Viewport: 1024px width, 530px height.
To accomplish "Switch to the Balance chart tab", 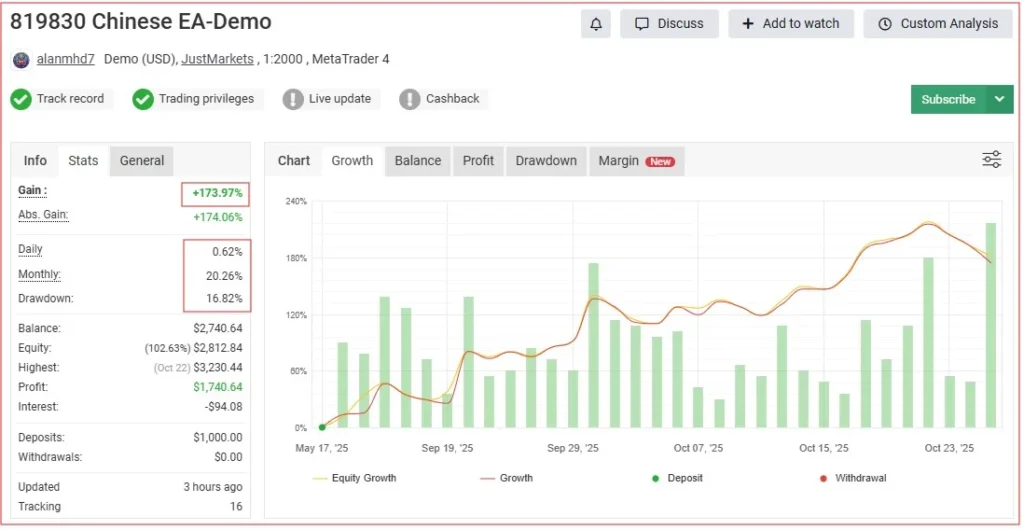I will click(x=418, y=161).
